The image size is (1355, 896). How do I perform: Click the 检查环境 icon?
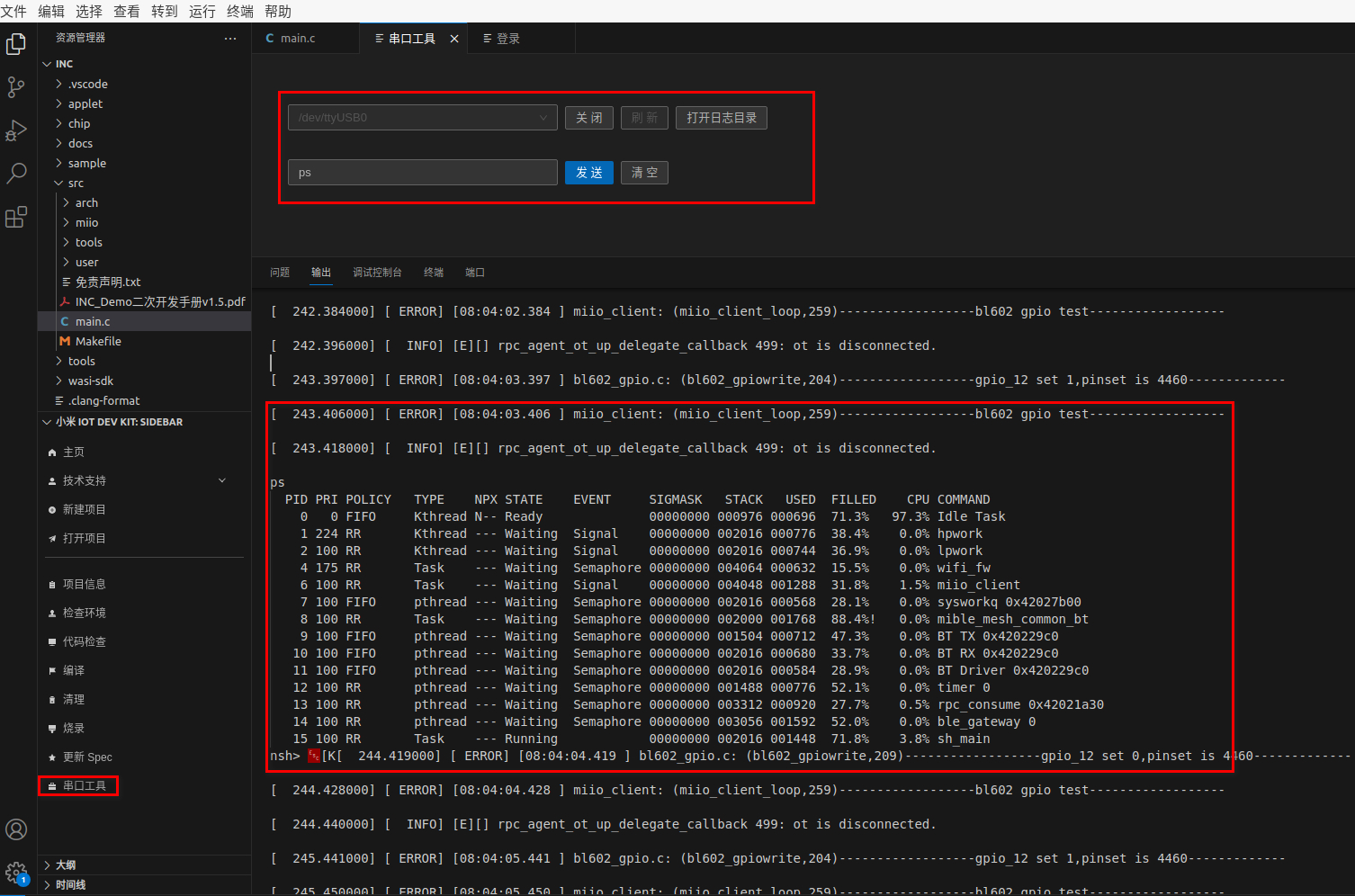click(x=52, y=614)
